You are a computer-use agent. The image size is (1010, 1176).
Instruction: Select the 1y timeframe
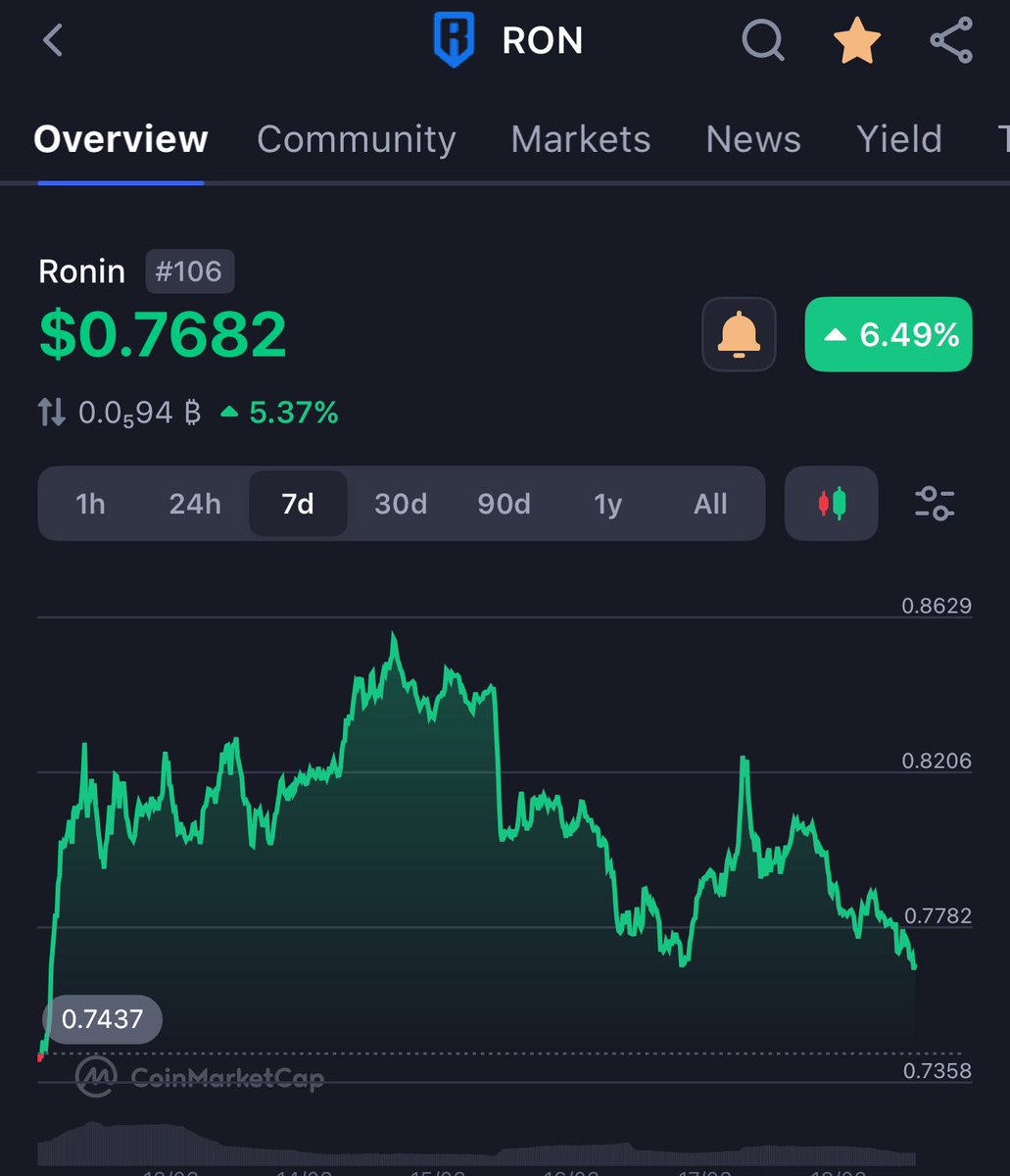point(608,504)
